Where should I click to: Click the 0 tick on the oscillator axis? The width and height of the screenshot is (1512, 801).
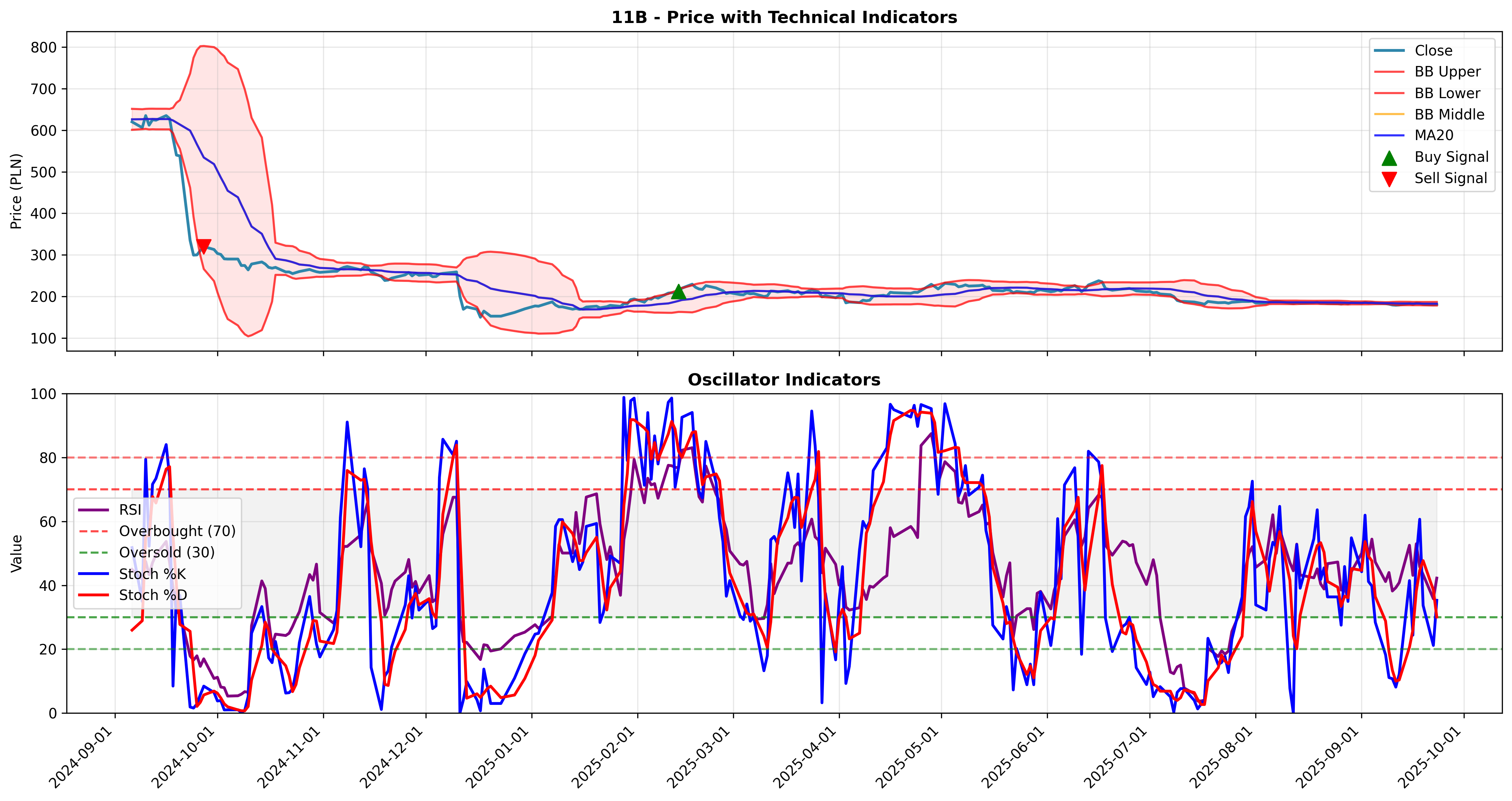(x=53, y=713)
